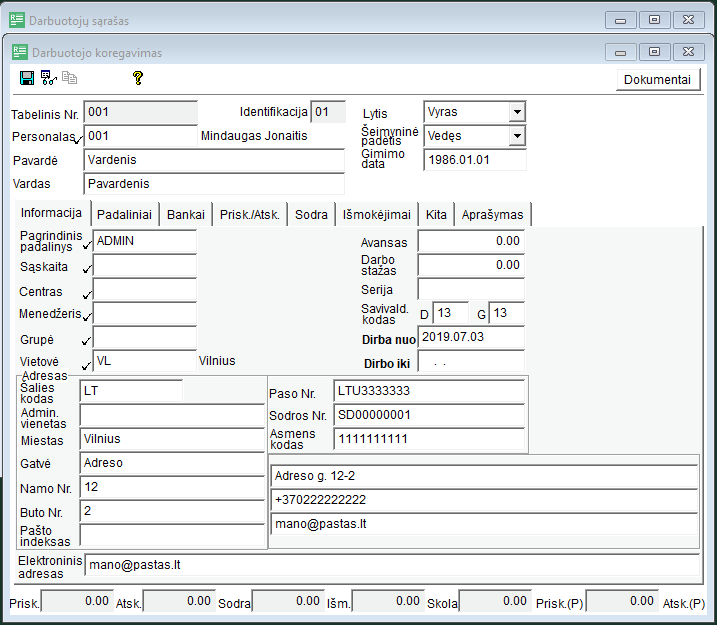Viewport: 717px width, 625px height.
Task: Switch to the Padaliniai tab
Action: [x=124, y=214]
